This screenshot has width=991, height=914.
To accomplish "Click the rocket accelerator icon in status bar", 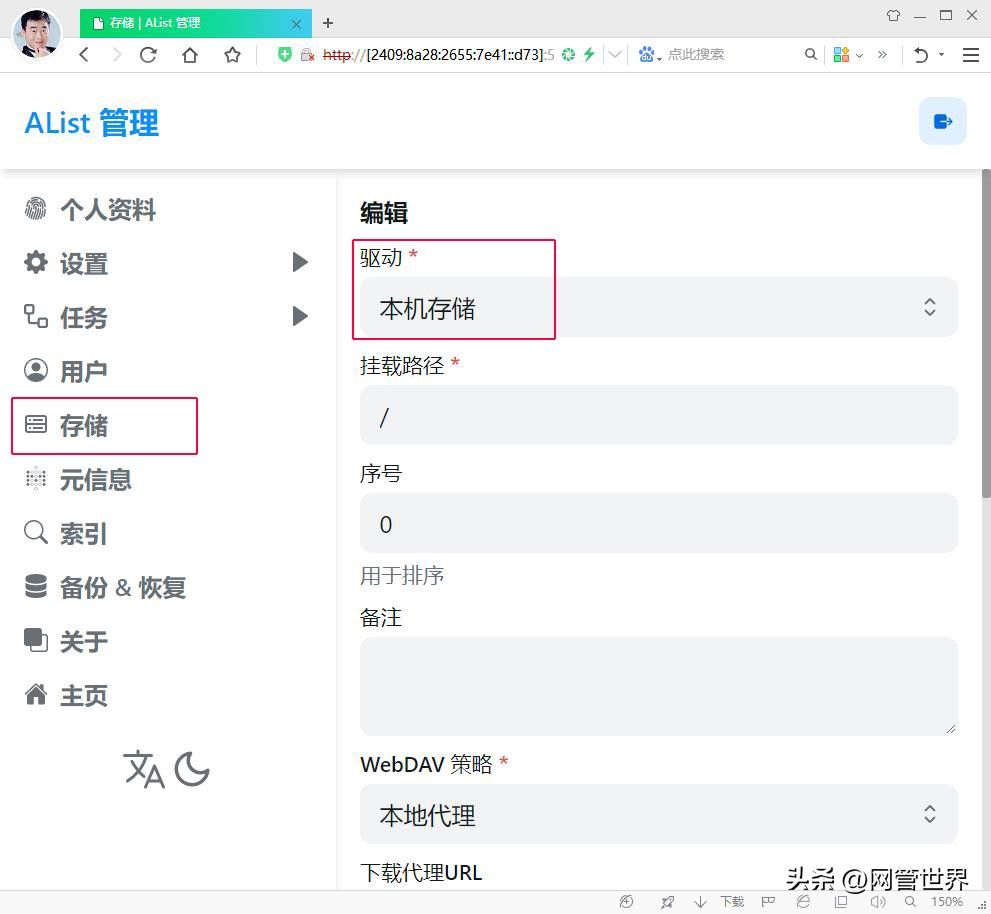I will pos(667,902).
